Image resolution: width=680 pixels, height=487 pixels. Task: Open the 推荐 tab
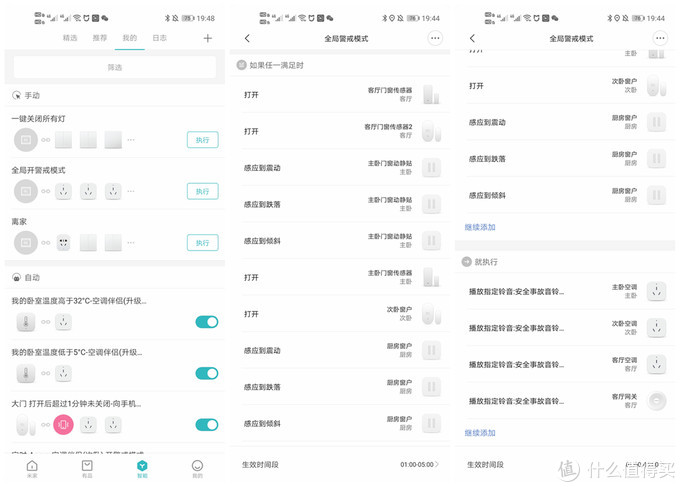point(100,38)
